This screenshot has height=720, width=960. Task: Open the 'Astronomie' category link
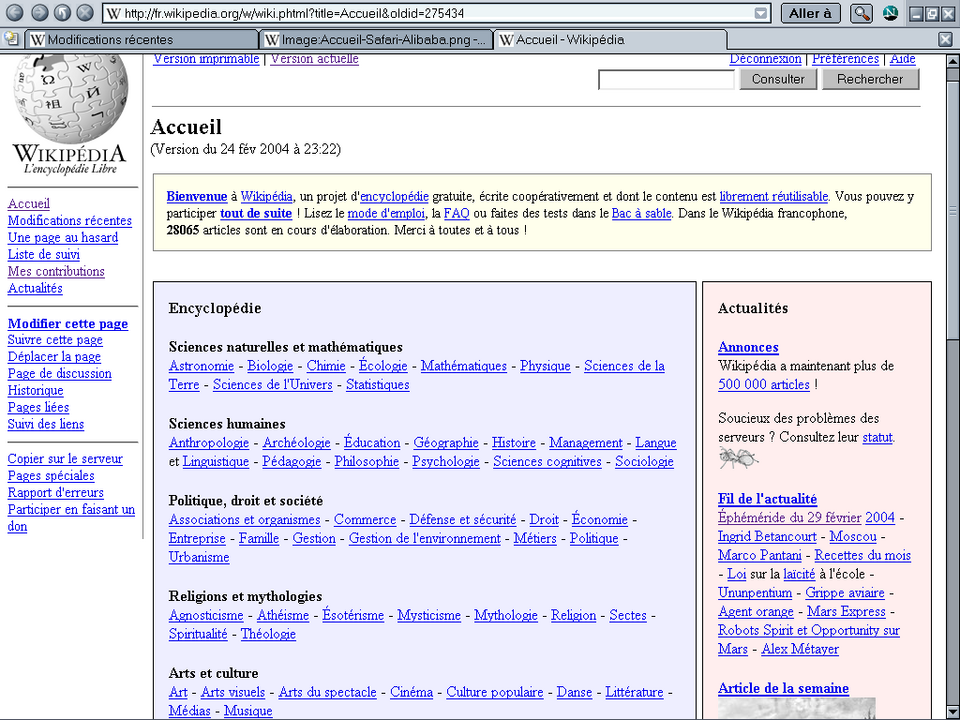(201, 366)
